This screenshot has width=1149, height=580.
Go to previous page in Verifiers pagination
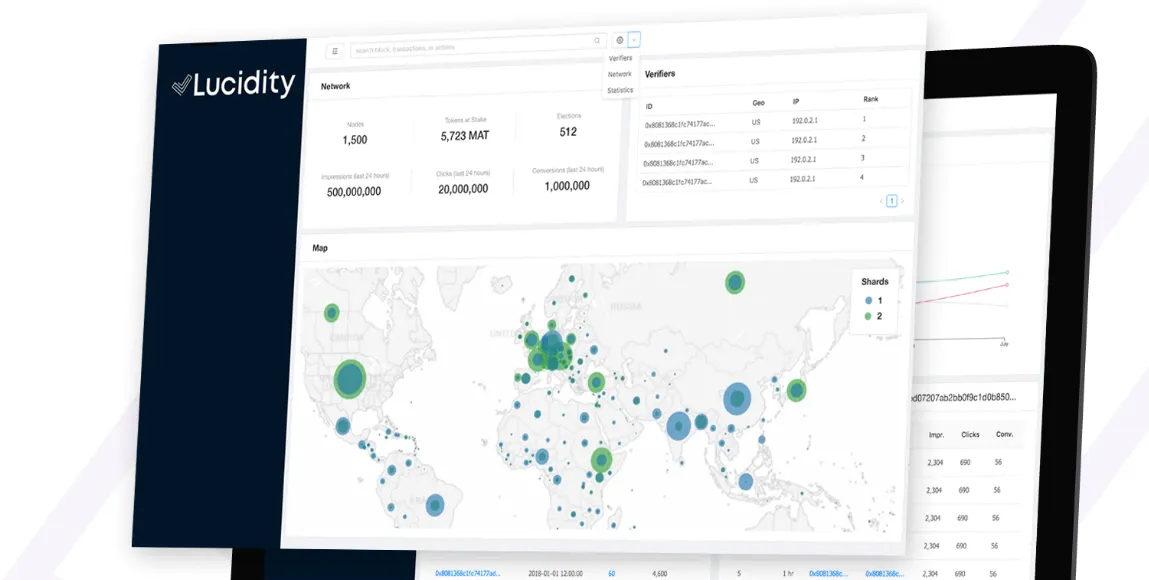click(x=882, y=200)
